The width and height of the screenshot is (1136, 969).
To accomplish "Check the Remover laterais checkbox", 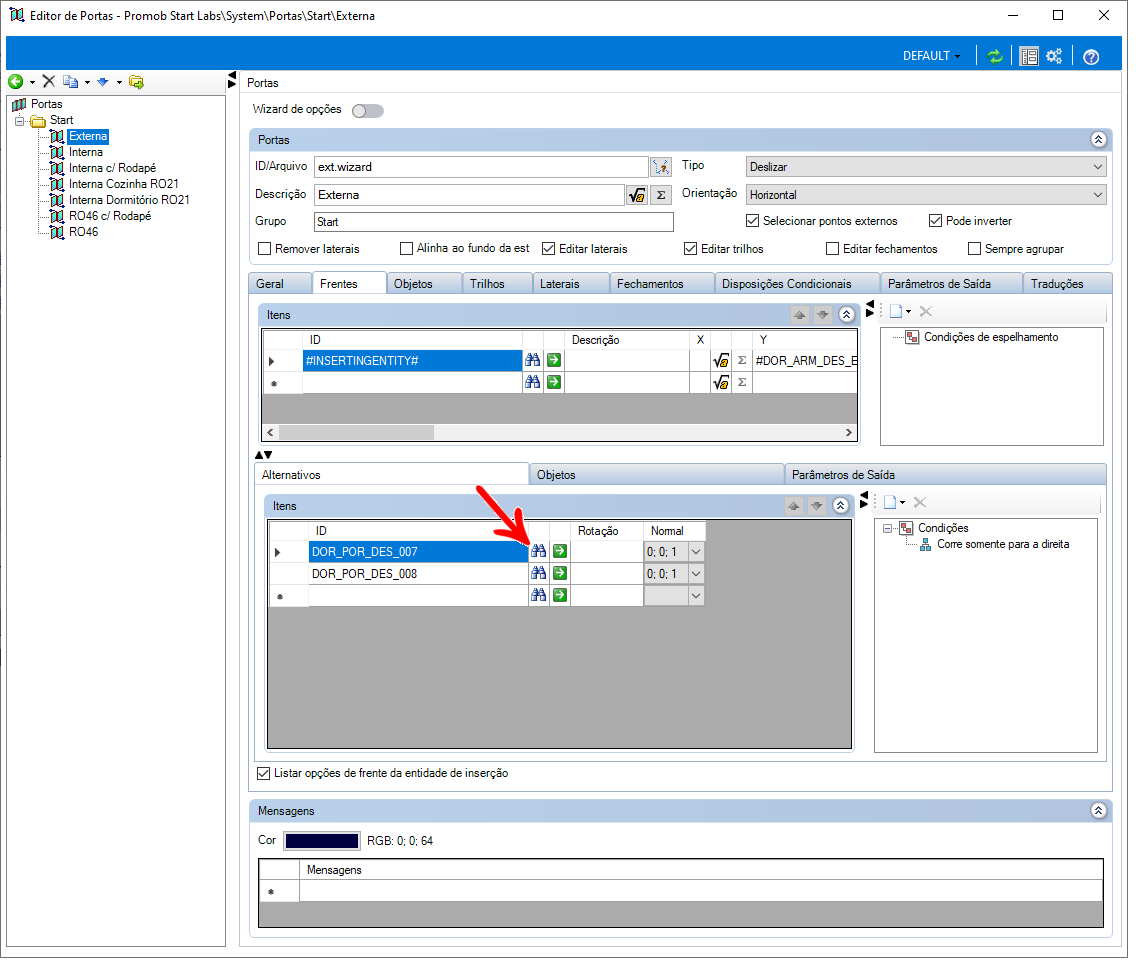I will [267, 251].
